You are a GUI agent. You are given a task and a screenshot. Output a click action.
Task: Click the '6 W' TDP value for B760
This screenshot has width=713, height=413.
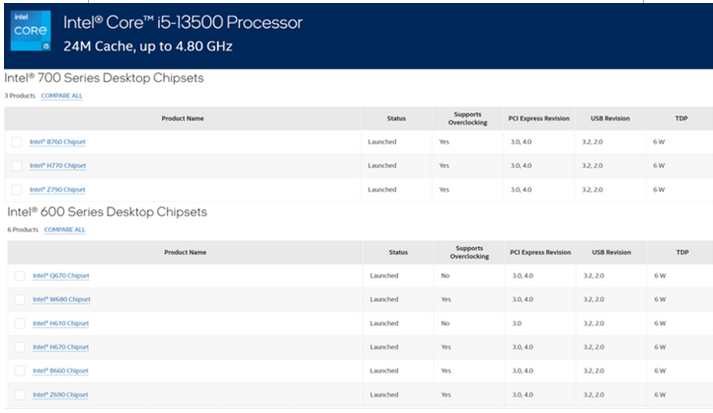pos(658,142)
